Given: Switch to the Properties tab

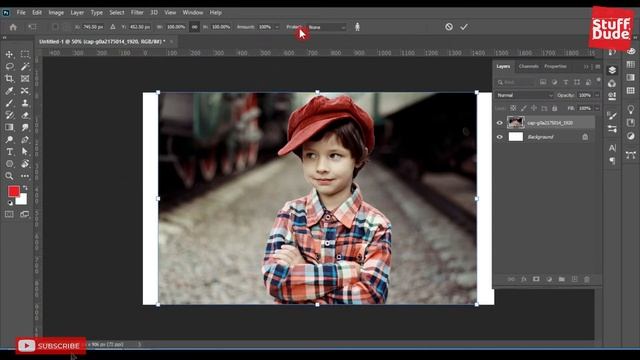Looking at the screenshot, I should (555, 66).
